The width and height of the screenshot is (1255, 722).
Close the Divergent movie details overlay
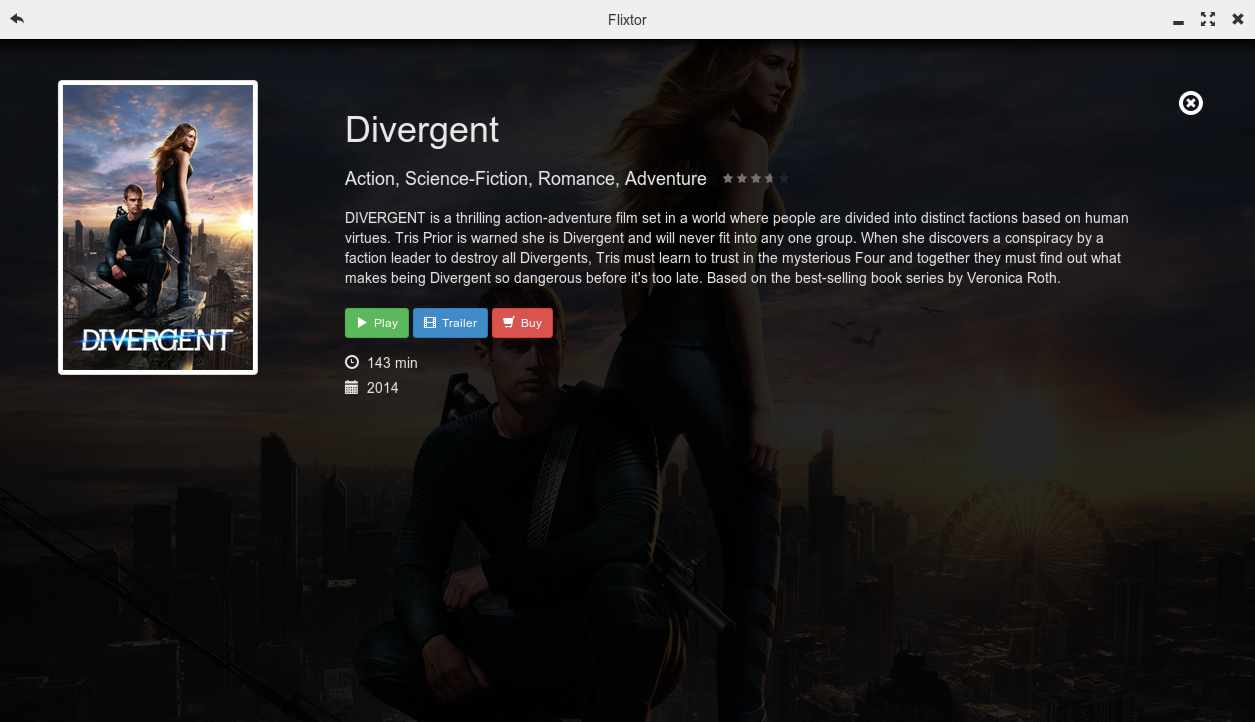[x=1190, y=103]
